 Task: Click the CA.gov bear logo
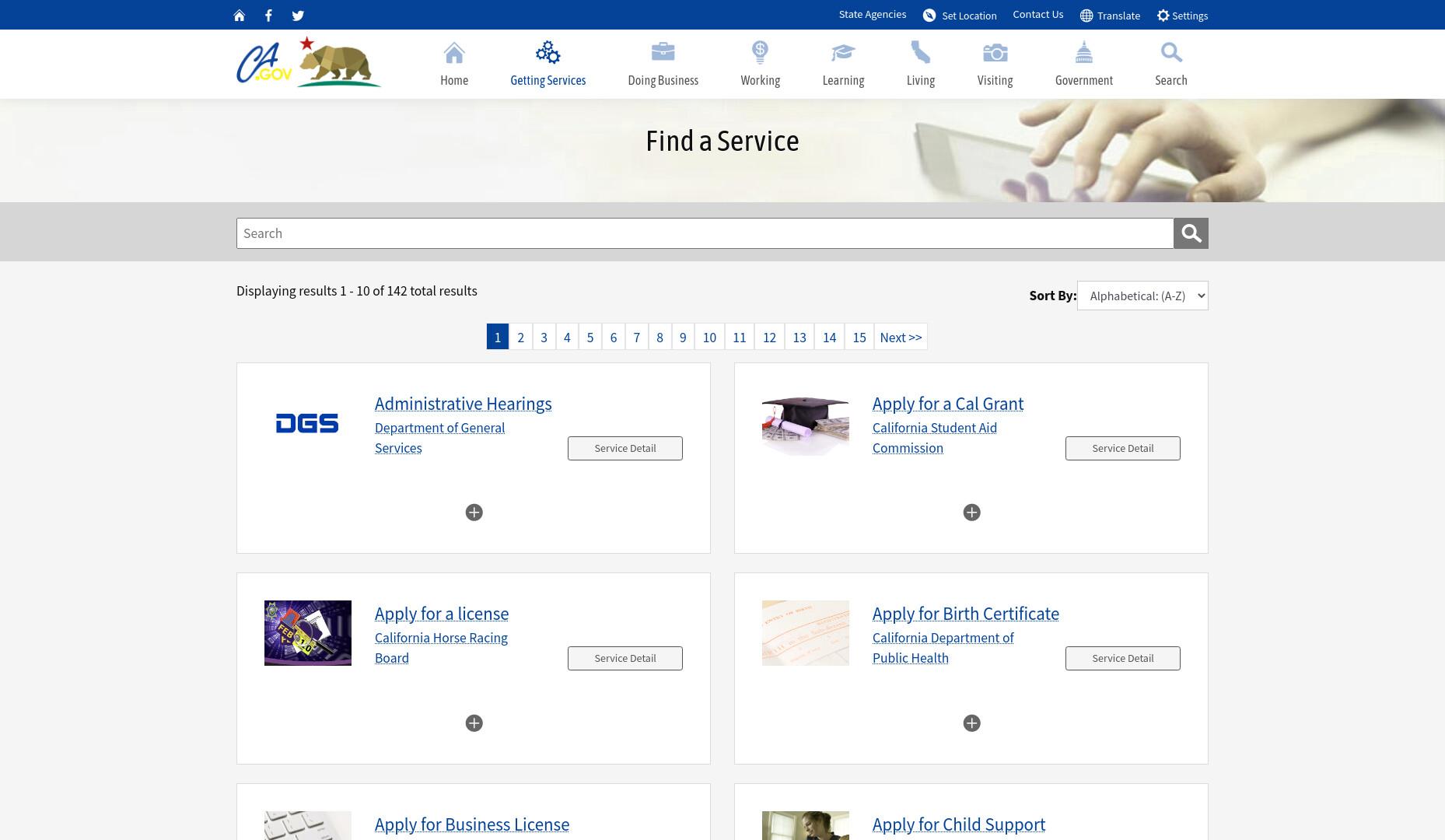point(309,62)
